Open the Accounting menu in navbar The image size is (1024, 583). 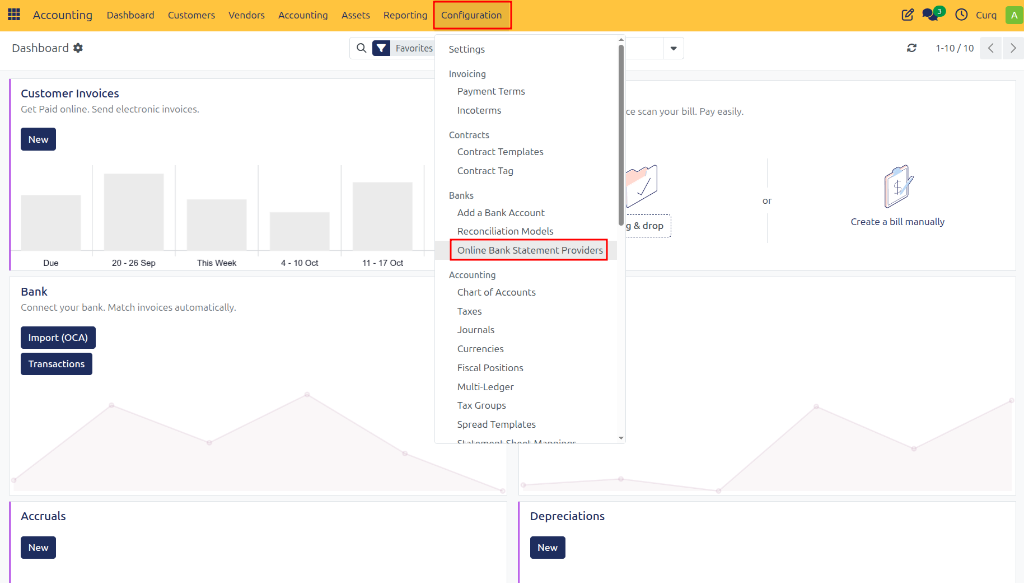[303, 14]
